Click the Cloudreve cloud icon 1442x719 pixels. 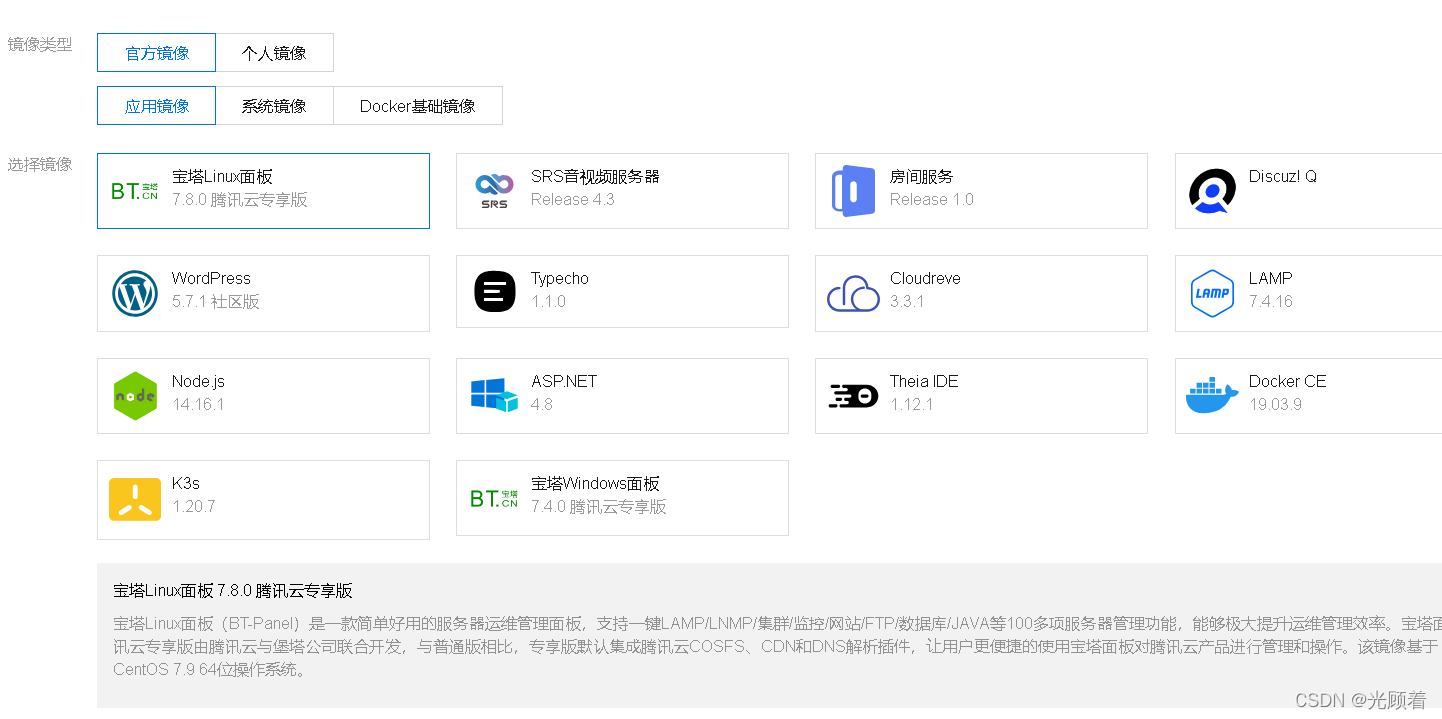pos(853,294)
